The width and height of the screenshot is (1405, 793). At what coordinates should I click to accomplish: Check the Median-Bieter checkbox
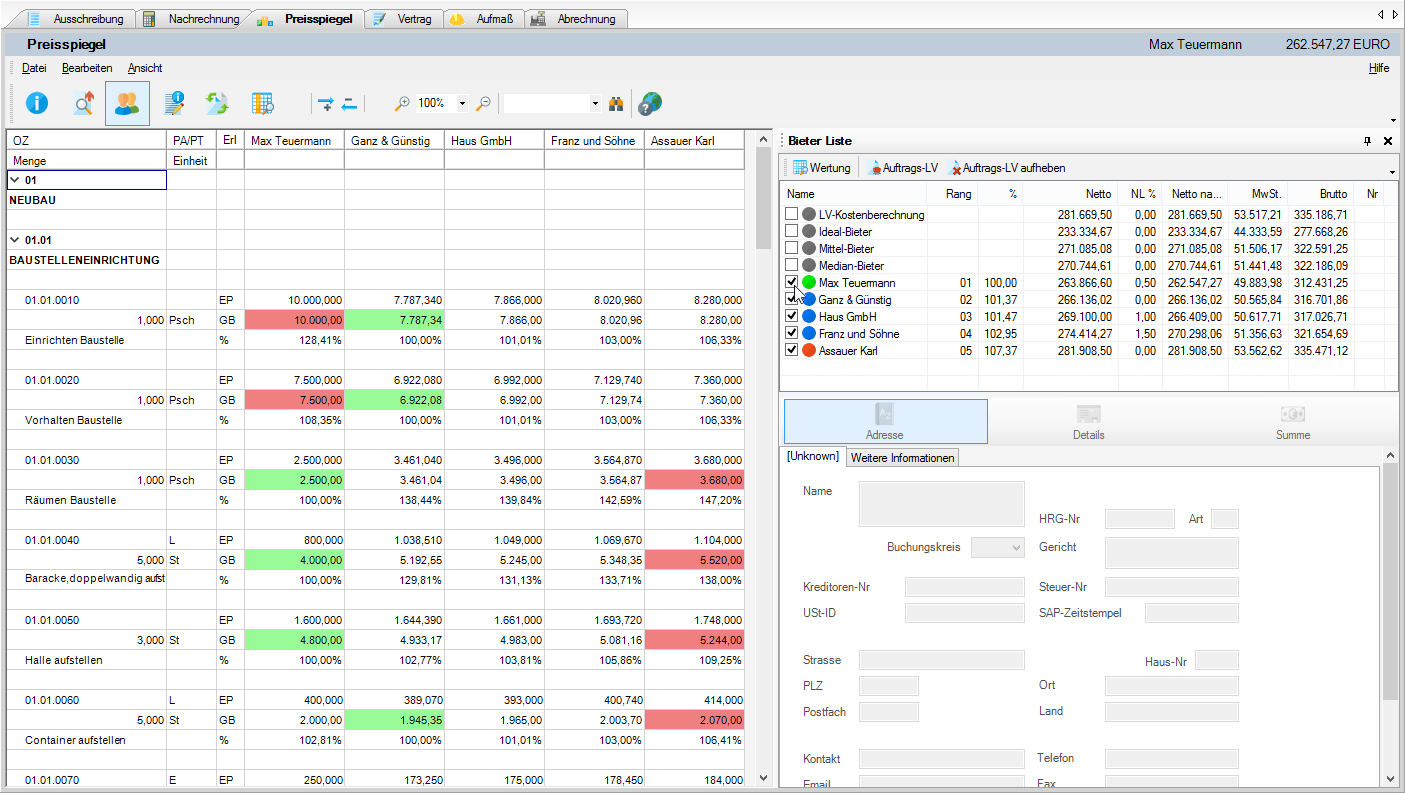pos(792,265)
